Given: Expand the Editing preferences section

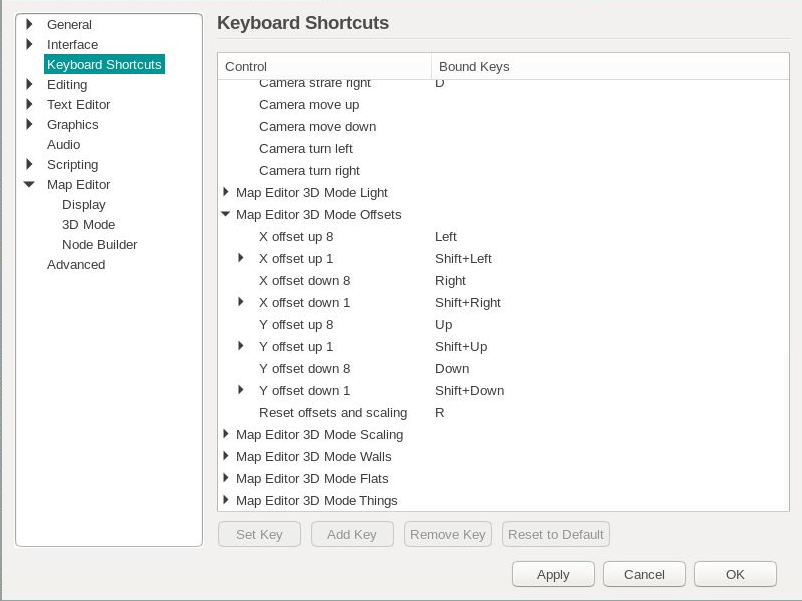Looking at the screenshot, I should click(x=30, y=84).
